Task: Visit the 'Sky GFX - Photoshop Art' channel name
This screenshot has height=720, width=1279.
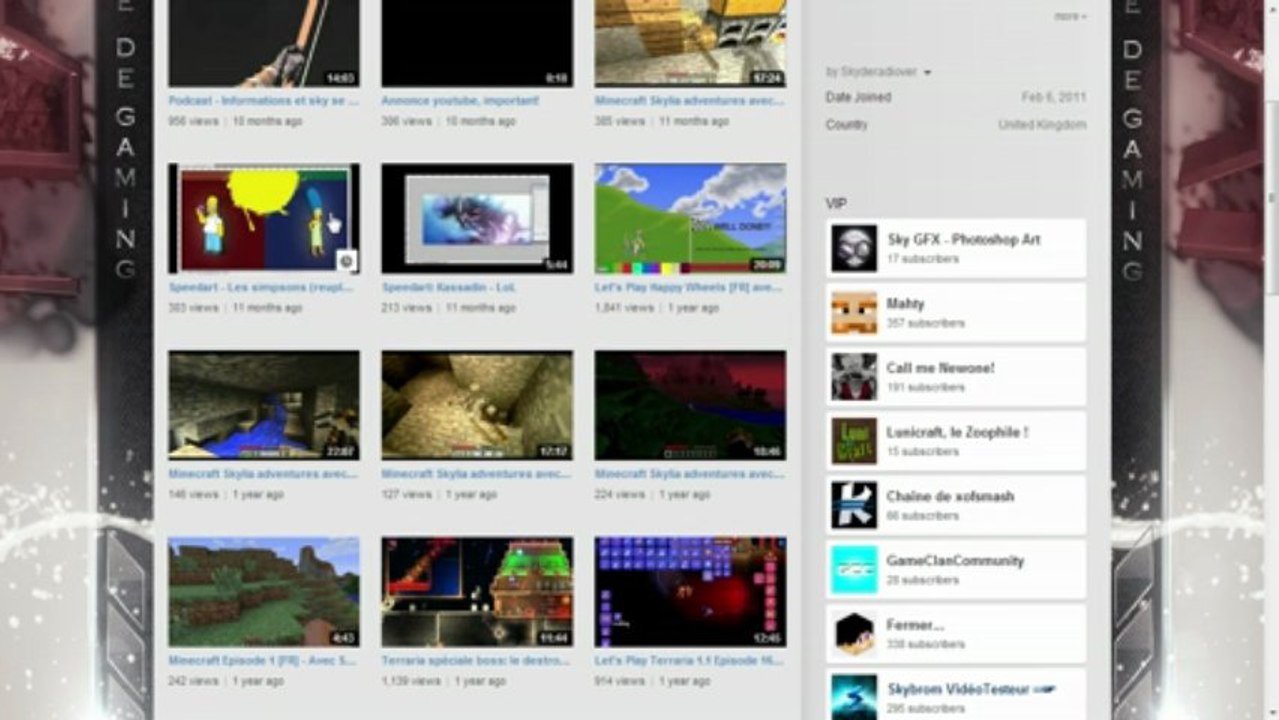Action: [964, 240]
